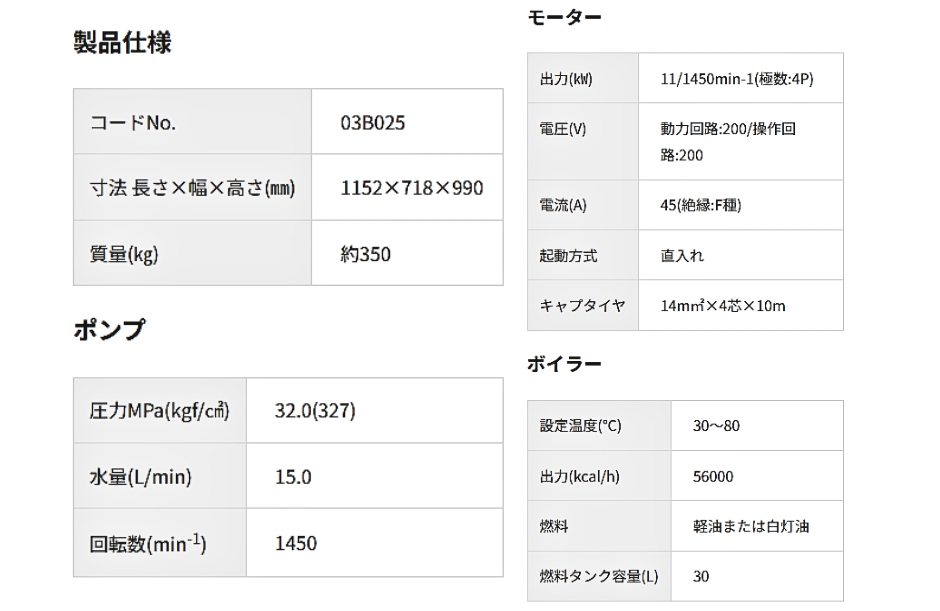Select the モーター section heading
Image resolution: width=940 pixels, height=611 pixels.
[x=564, y=17]
